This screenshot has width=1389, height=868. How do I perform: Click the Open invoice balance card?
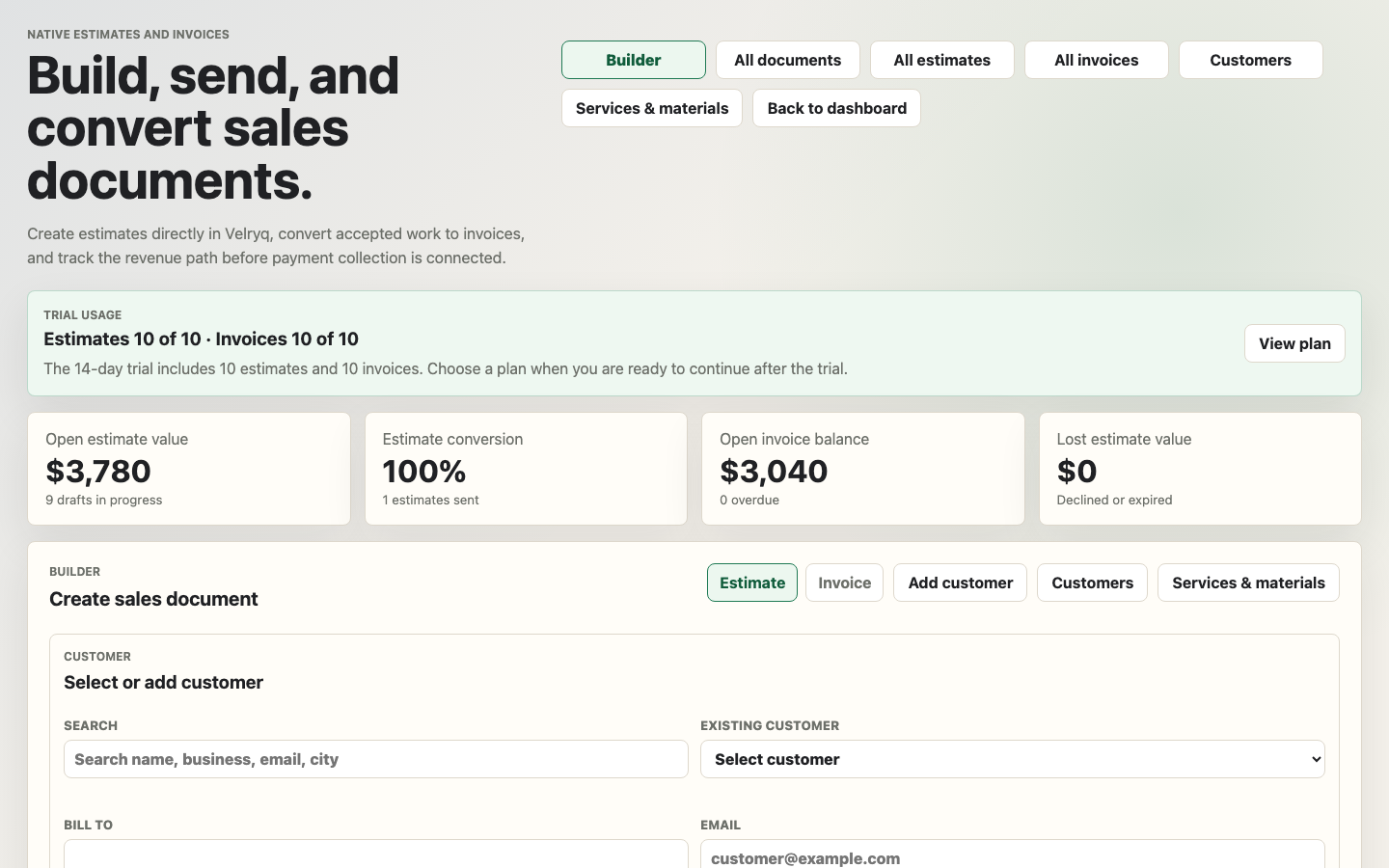863,469
